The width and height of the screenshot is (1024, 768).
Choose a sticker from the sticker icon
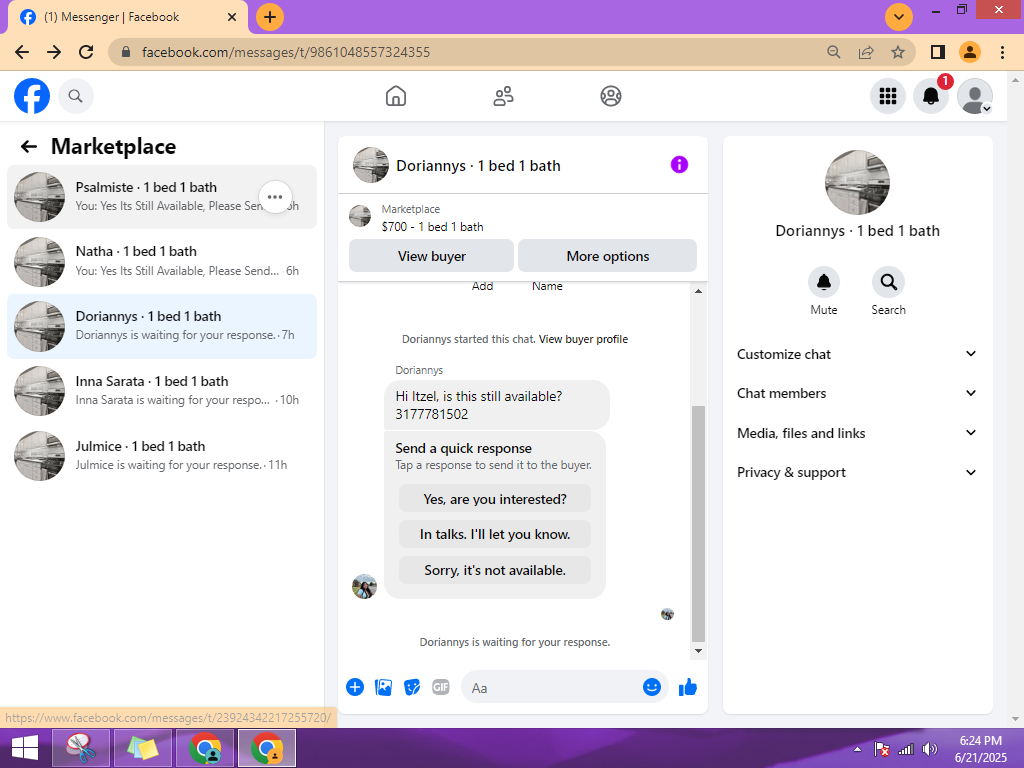(412, 687)
